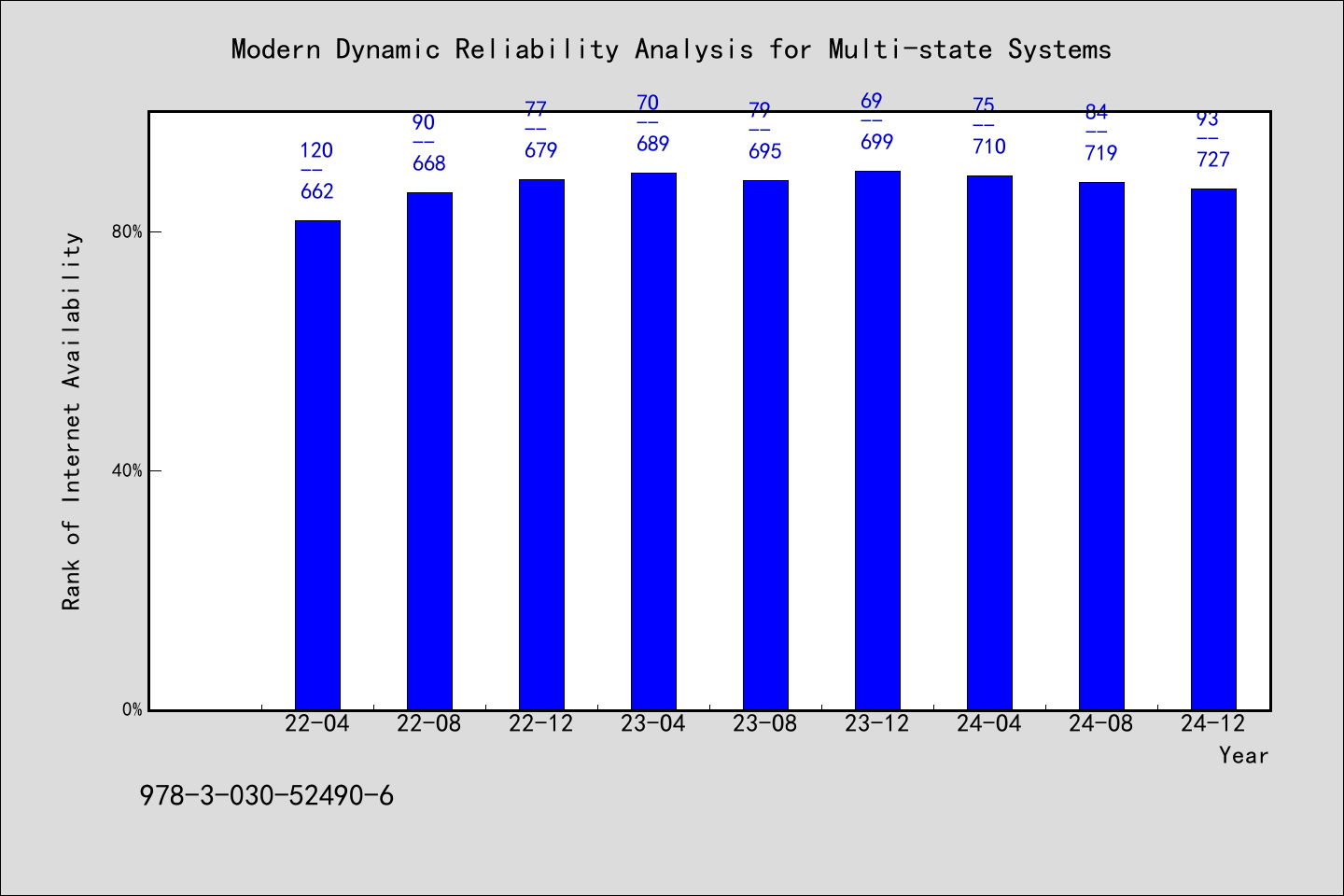Click the value 727 above the 24-12 bar
The width and height of the screenshot is (1344, 896).
(x=1213, y=160)
